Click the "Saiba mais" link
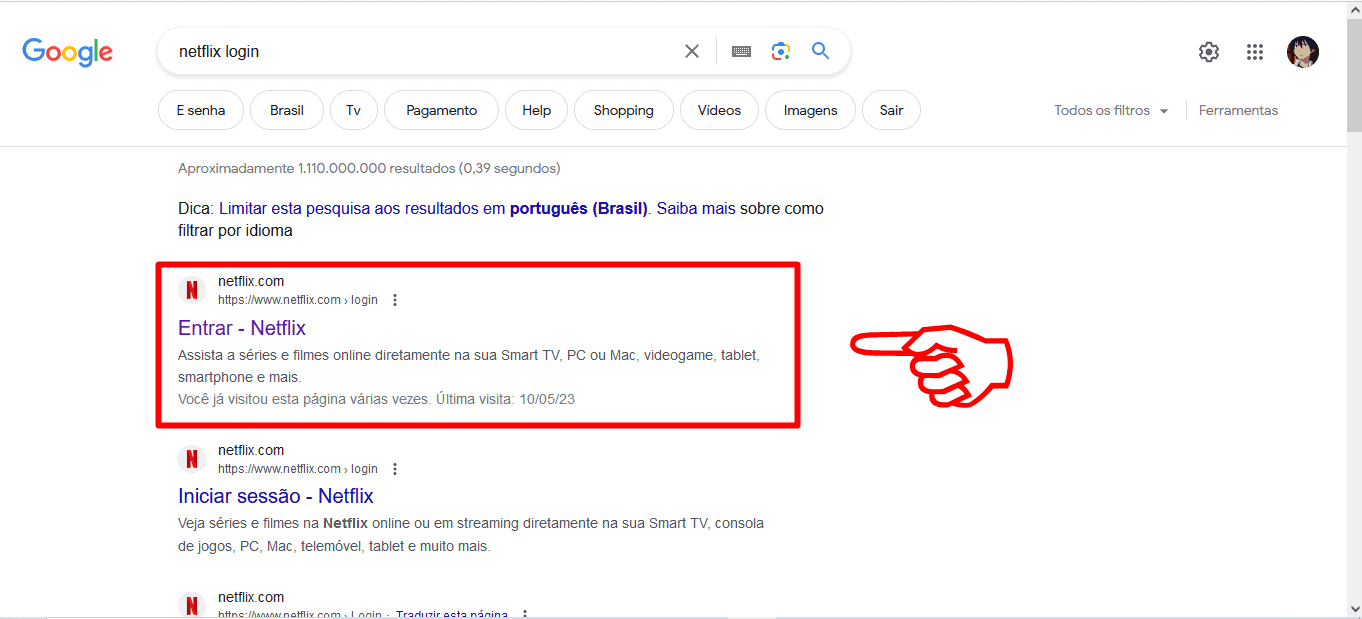 pyautogui.click(x=696, y=209)
